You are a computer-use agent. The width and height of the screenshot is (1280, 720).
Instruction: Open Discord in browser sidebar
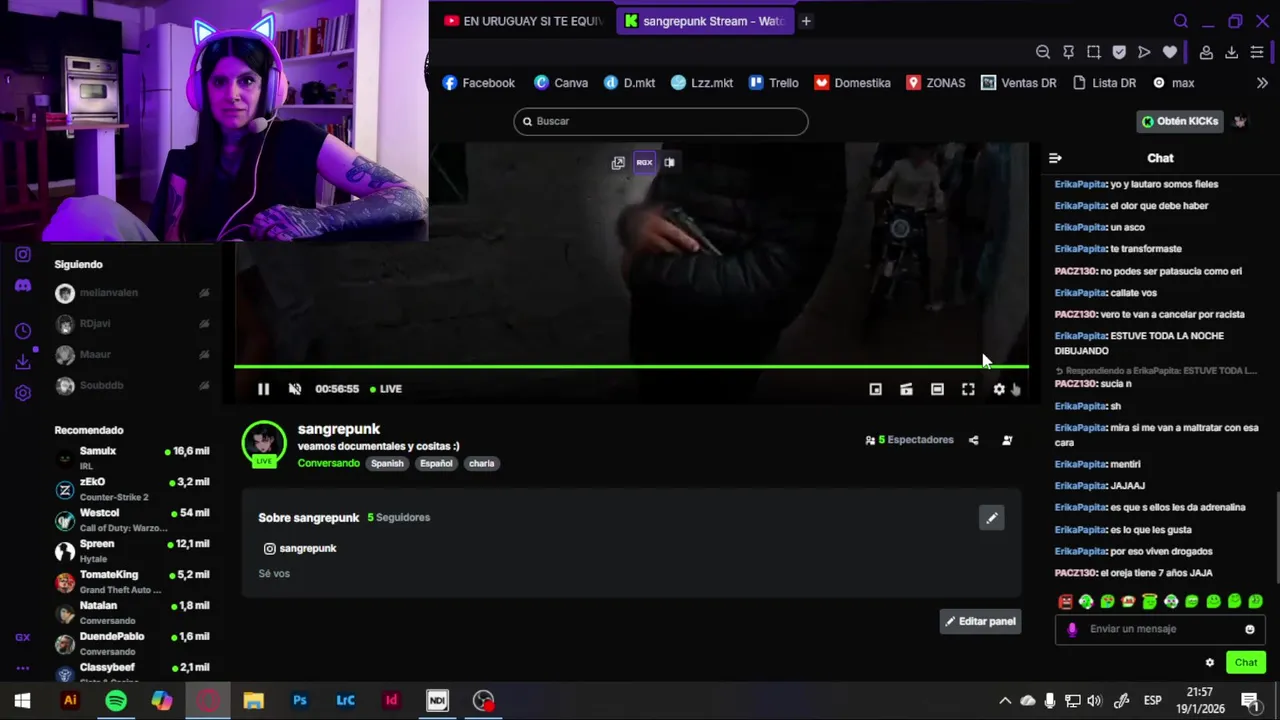point(23,286)
